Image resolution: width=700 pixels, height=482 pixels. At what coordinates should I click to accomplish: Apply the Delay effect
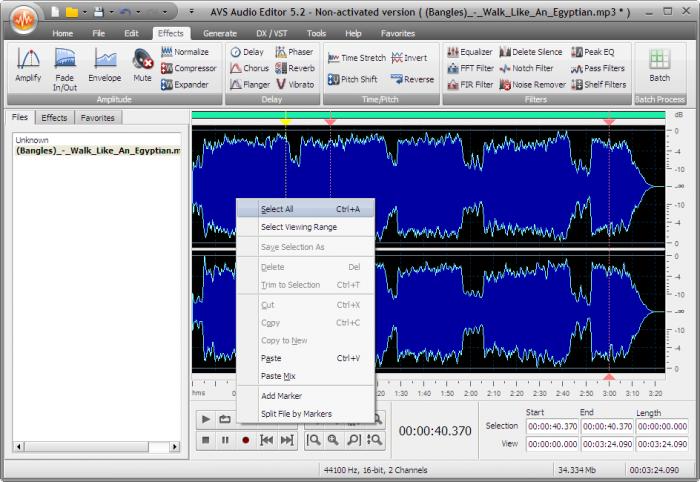(247, 52)
